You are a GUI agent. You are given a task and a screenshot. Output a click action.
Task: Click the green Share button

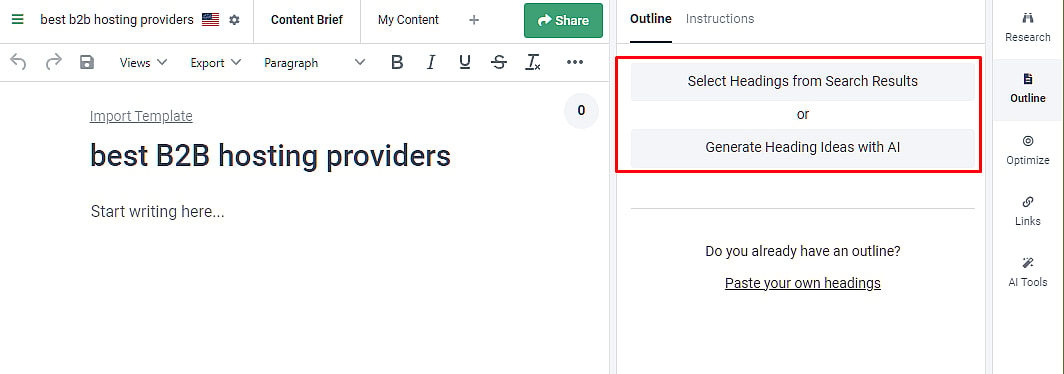[x=563, y=20]
